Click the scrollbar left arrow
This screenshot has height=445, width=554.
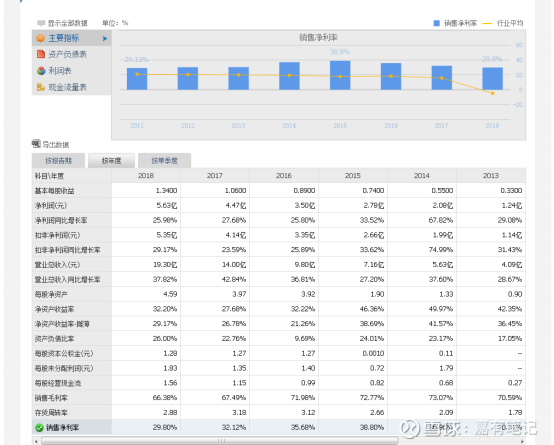35,441
